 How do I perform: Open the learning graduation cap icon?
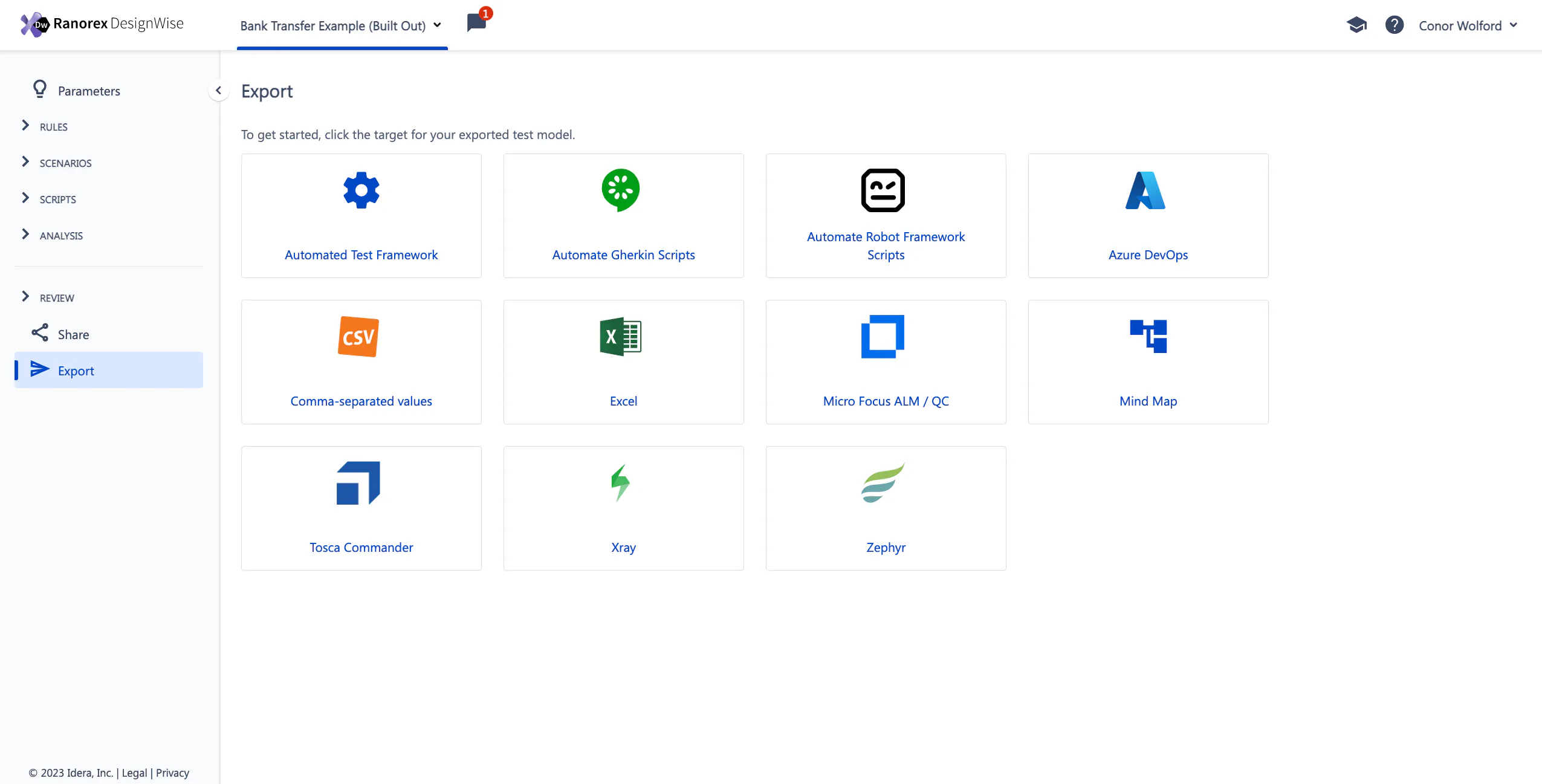point(1356,25)
